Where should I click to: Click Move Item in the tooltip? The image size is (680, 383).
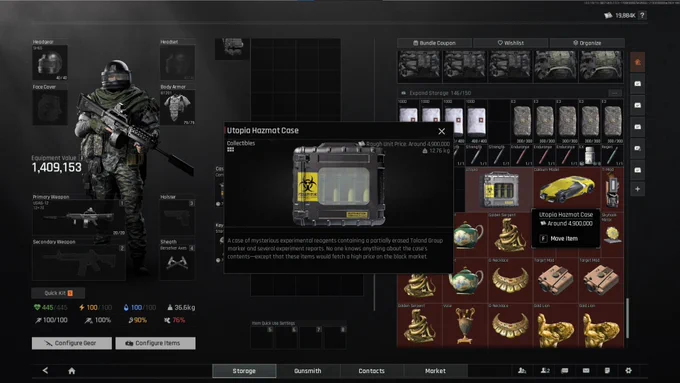click(564, 239)
